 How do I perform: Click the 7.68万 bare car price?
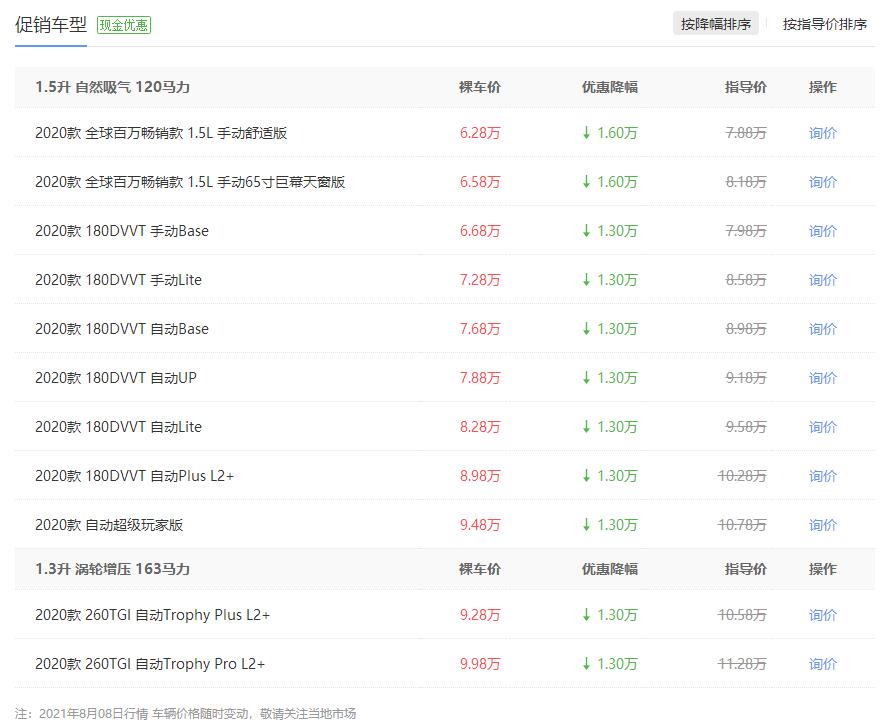click(480, 329)
